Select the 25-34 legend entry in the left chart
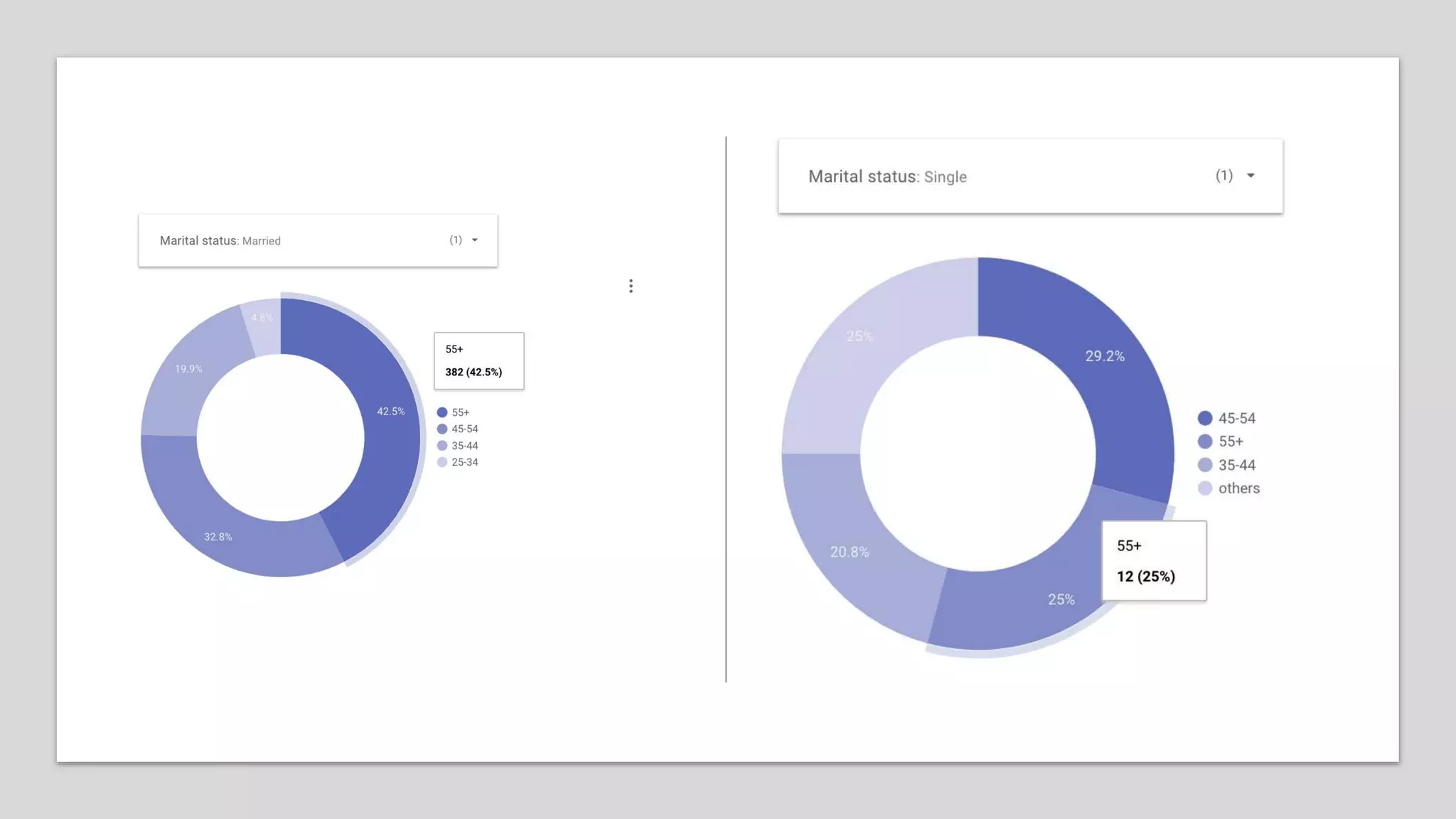 click(x=464, y=462)
